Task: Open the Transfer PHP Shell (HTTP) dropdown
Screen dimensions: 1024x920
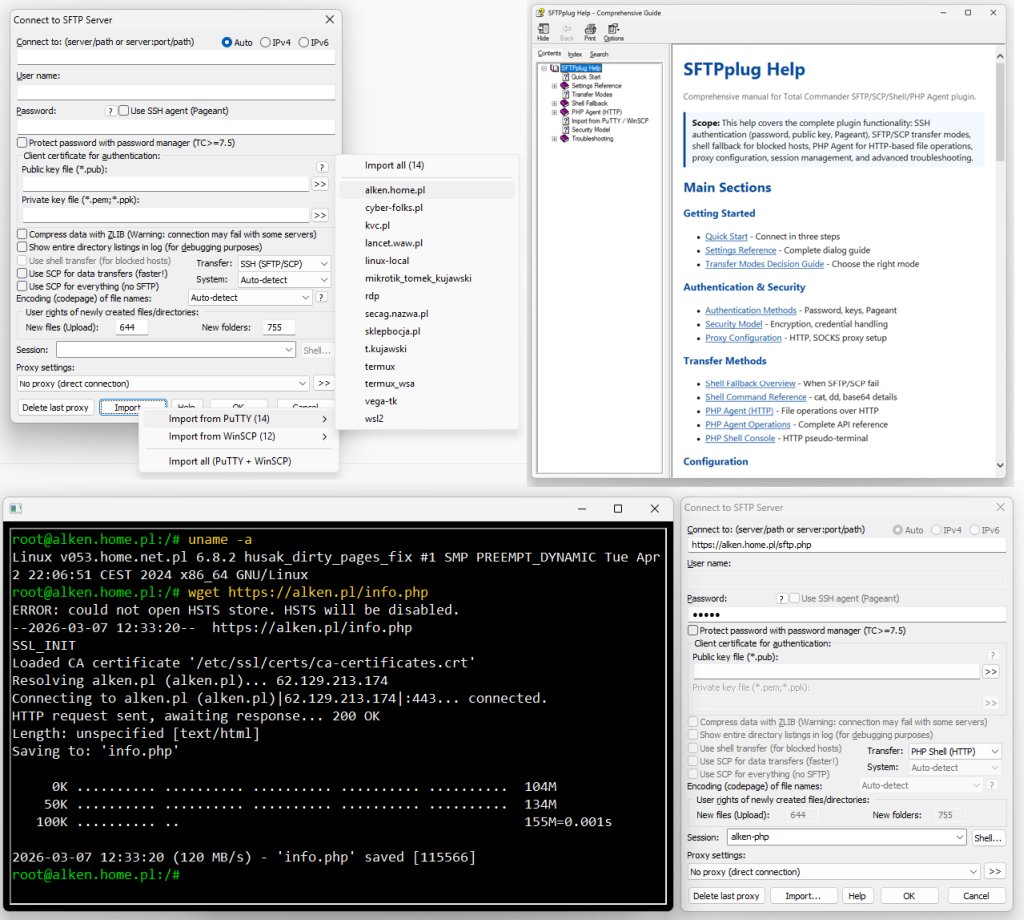Action: (x=954, y=752)
